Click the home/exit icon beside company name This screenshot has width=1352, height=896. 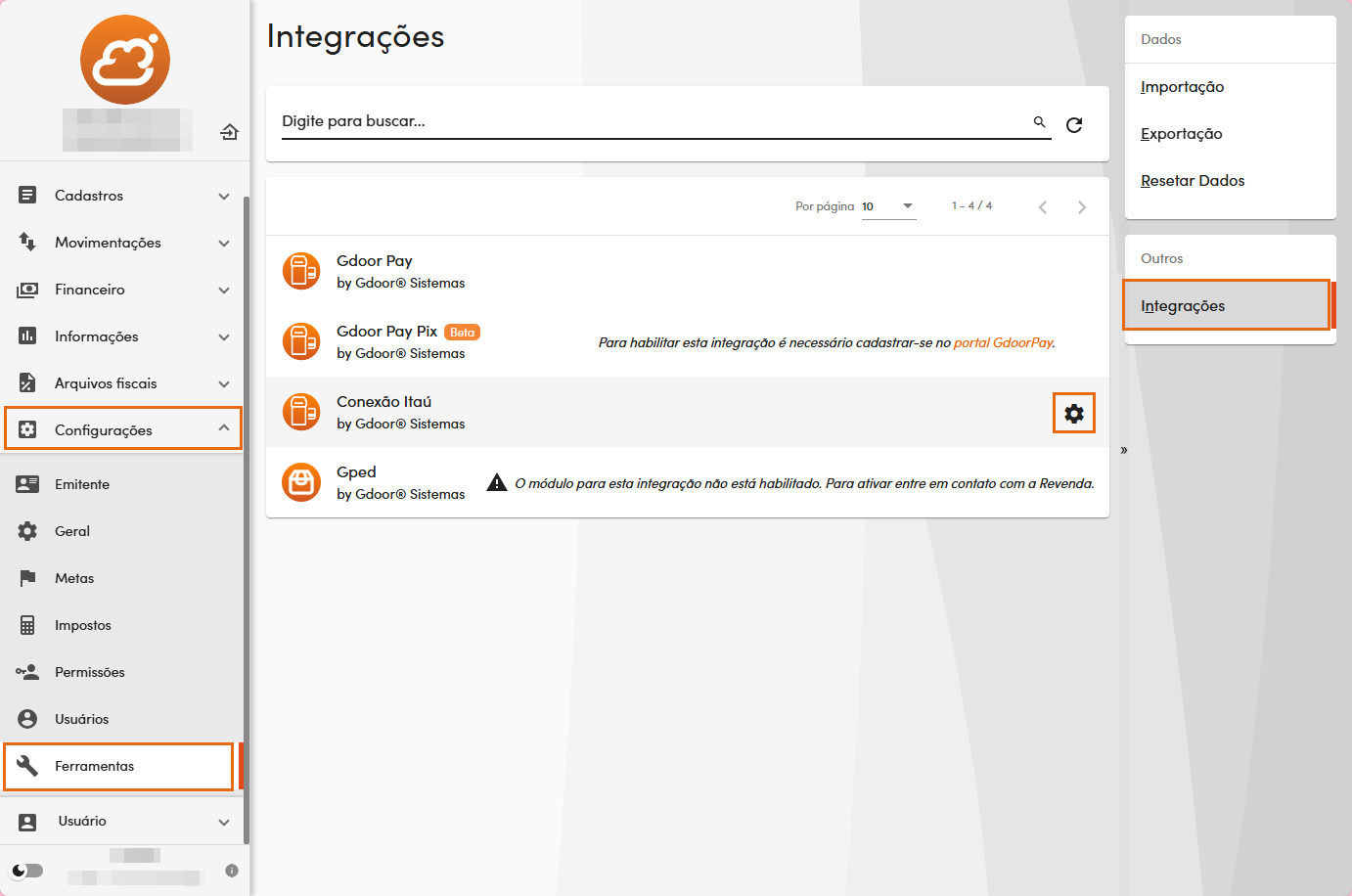coord(229,131)
